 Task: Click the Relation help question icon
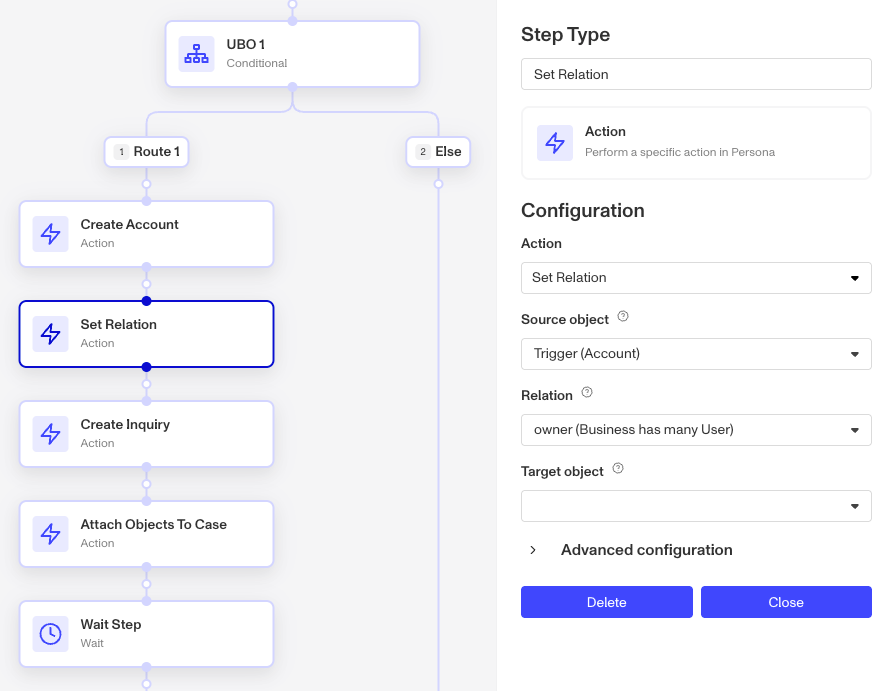click(x=587, y=392)
